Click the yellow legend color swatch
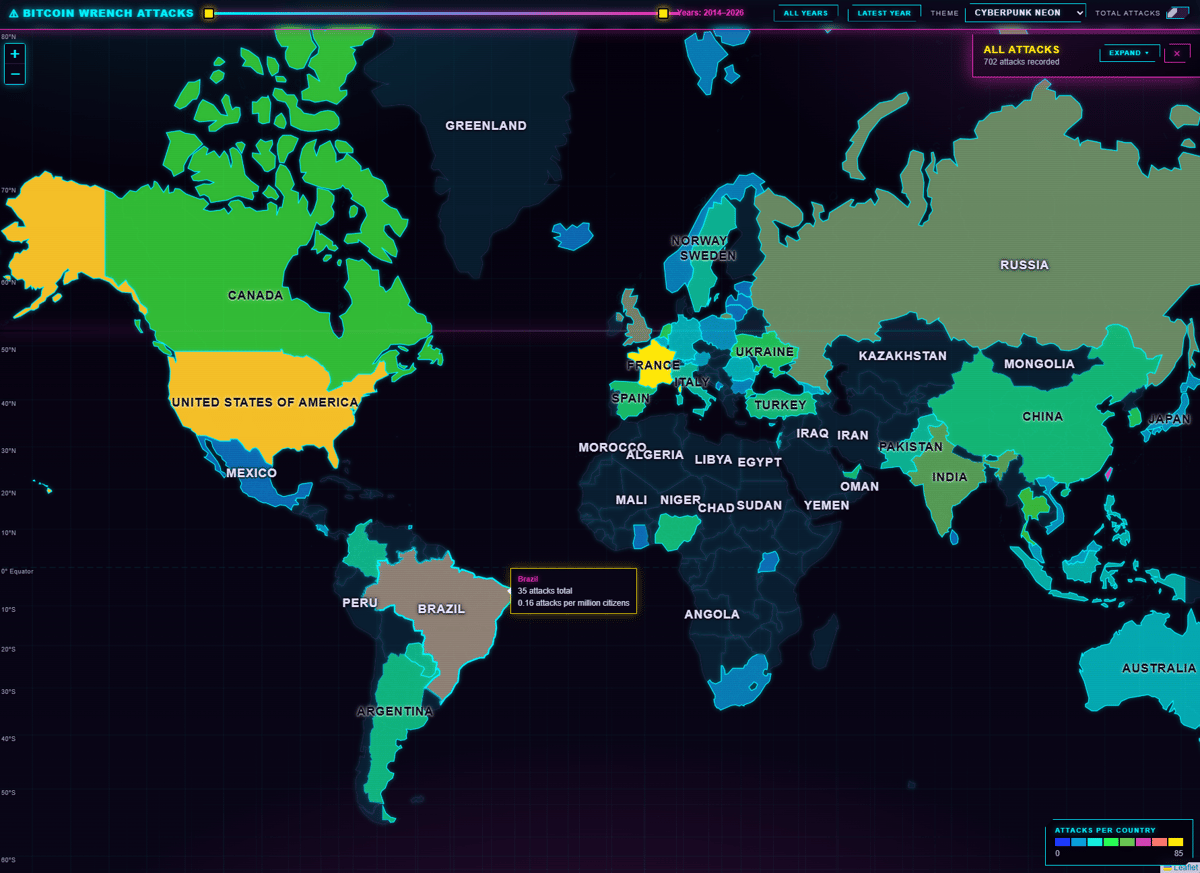This screenshot has height=873, width=1200. click(x=1175, y=842)
